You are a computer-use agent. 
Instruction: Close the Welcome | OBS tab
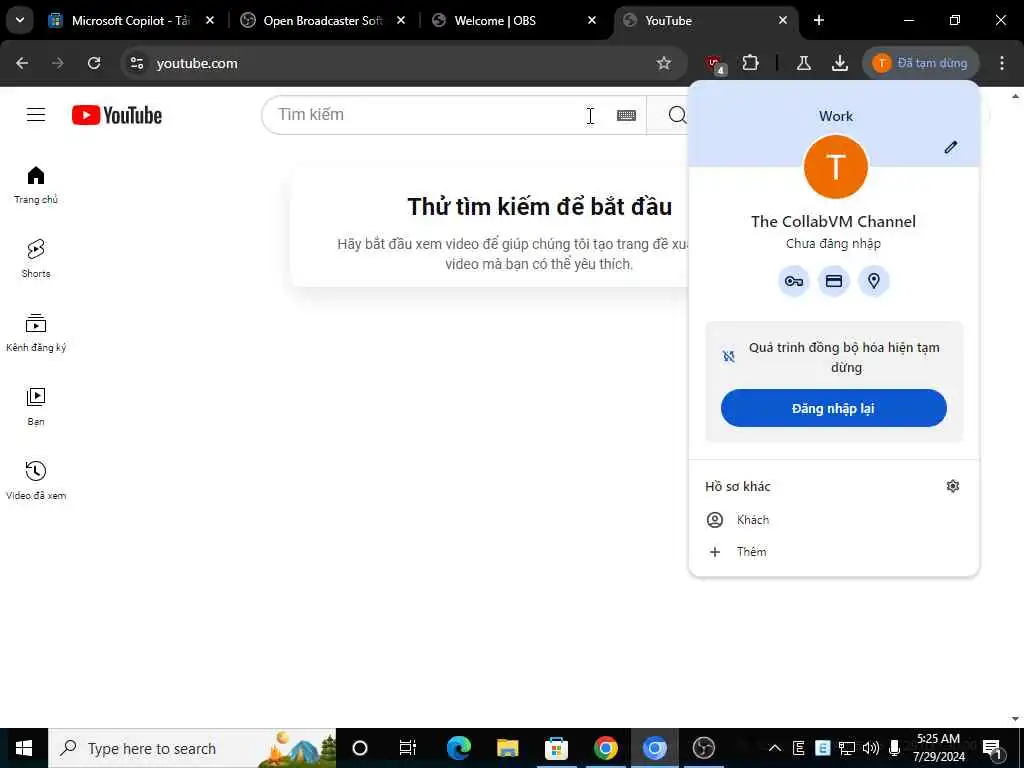(592, 21)
